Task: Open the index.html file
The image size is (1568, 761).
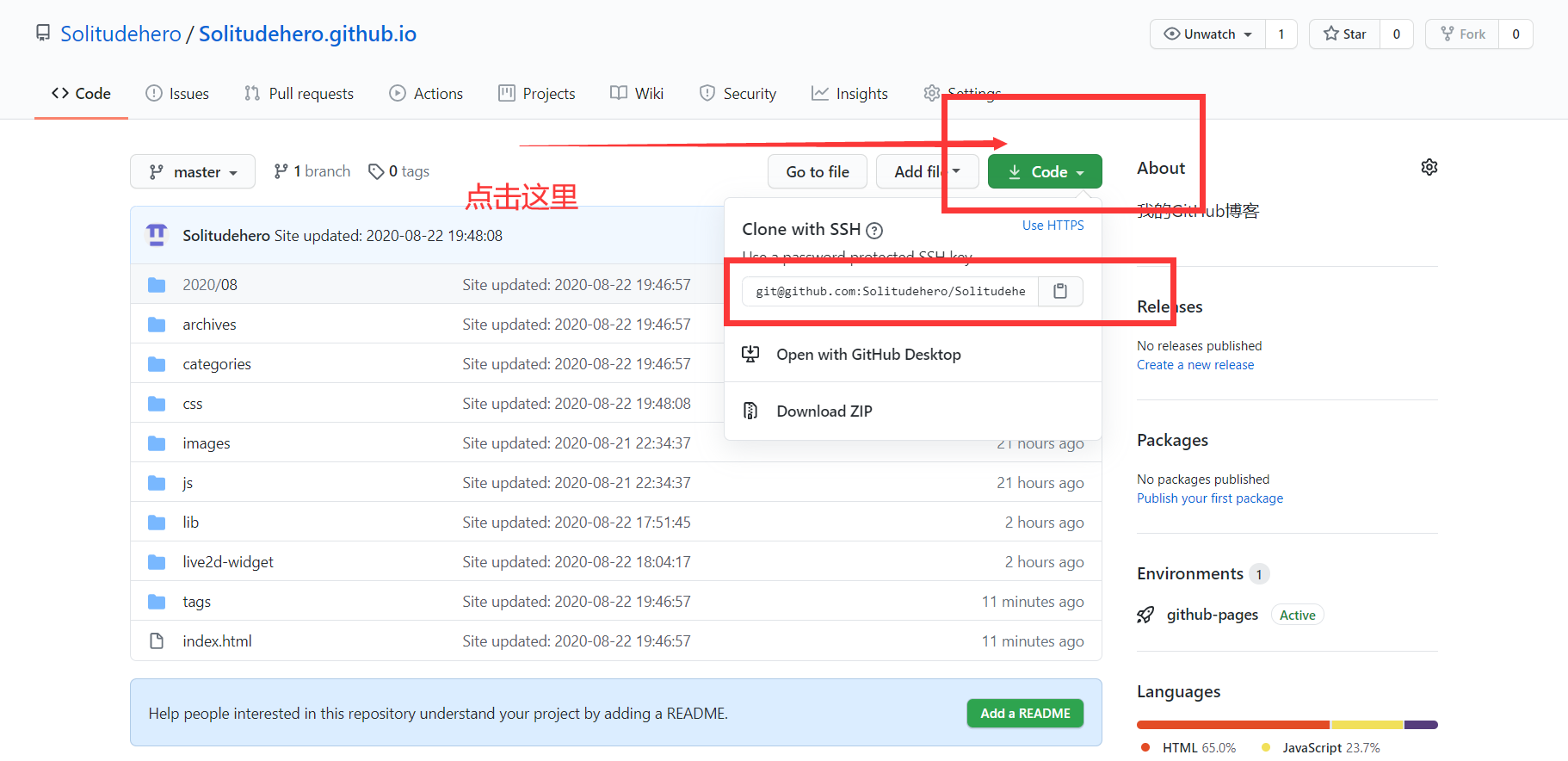Action: [x=217, y=641]
